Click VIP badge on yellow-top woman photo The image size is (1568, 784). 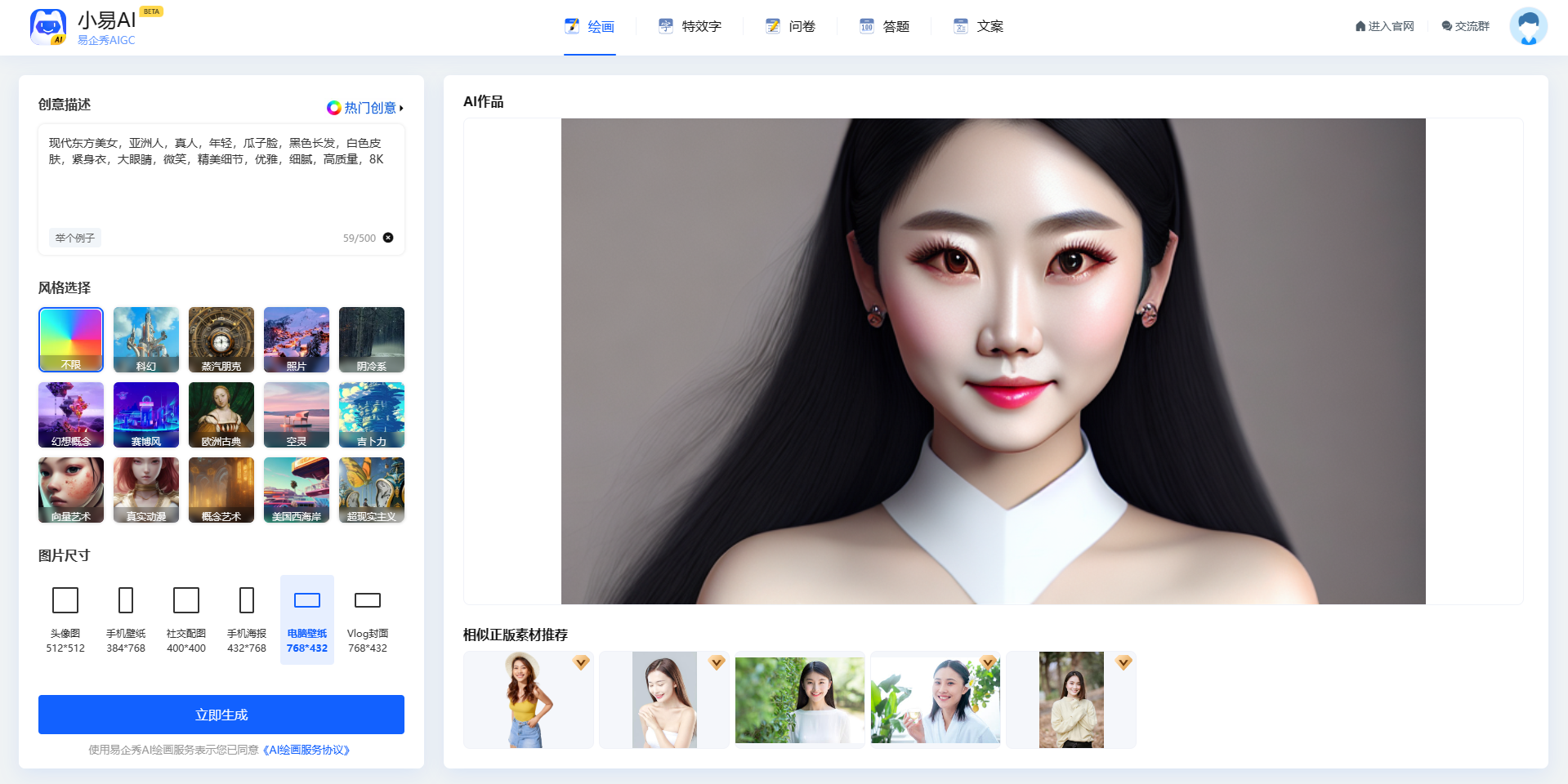(581, 662)
